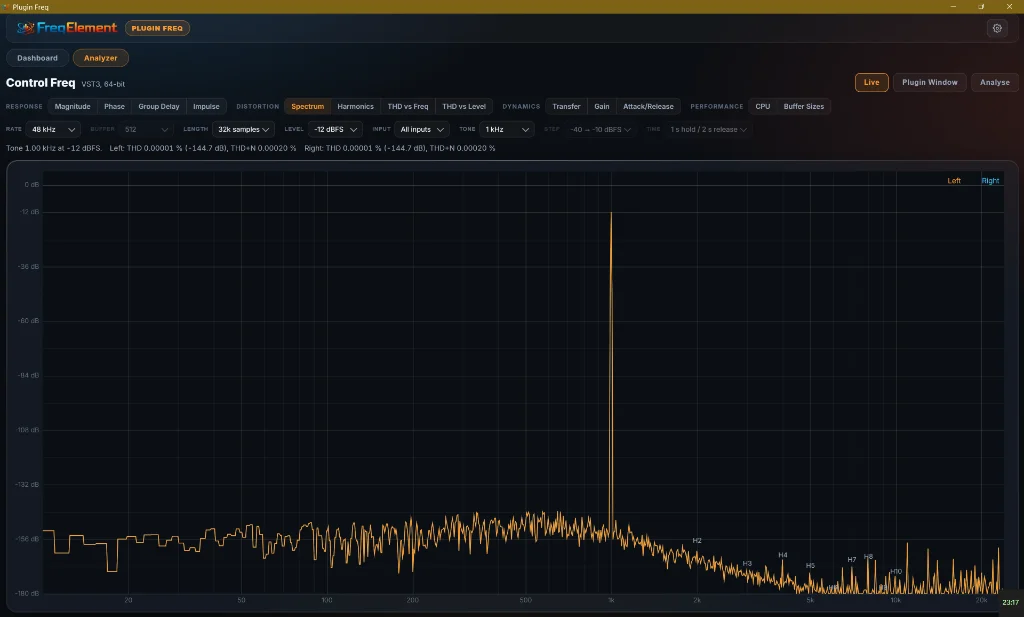Toggle the Right channel legend

pyautogui.click(x=990, y=181)
